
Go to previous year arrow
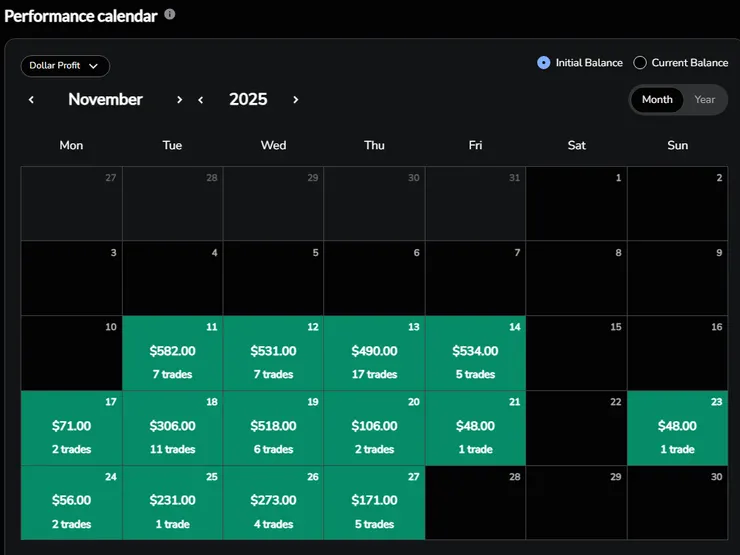(201, 100)
